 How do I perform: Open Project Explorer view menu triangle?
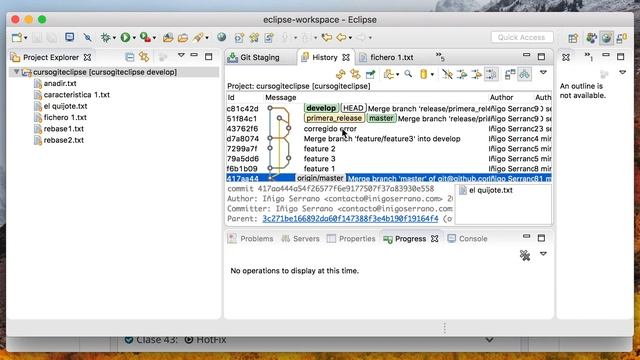point(181,56)
